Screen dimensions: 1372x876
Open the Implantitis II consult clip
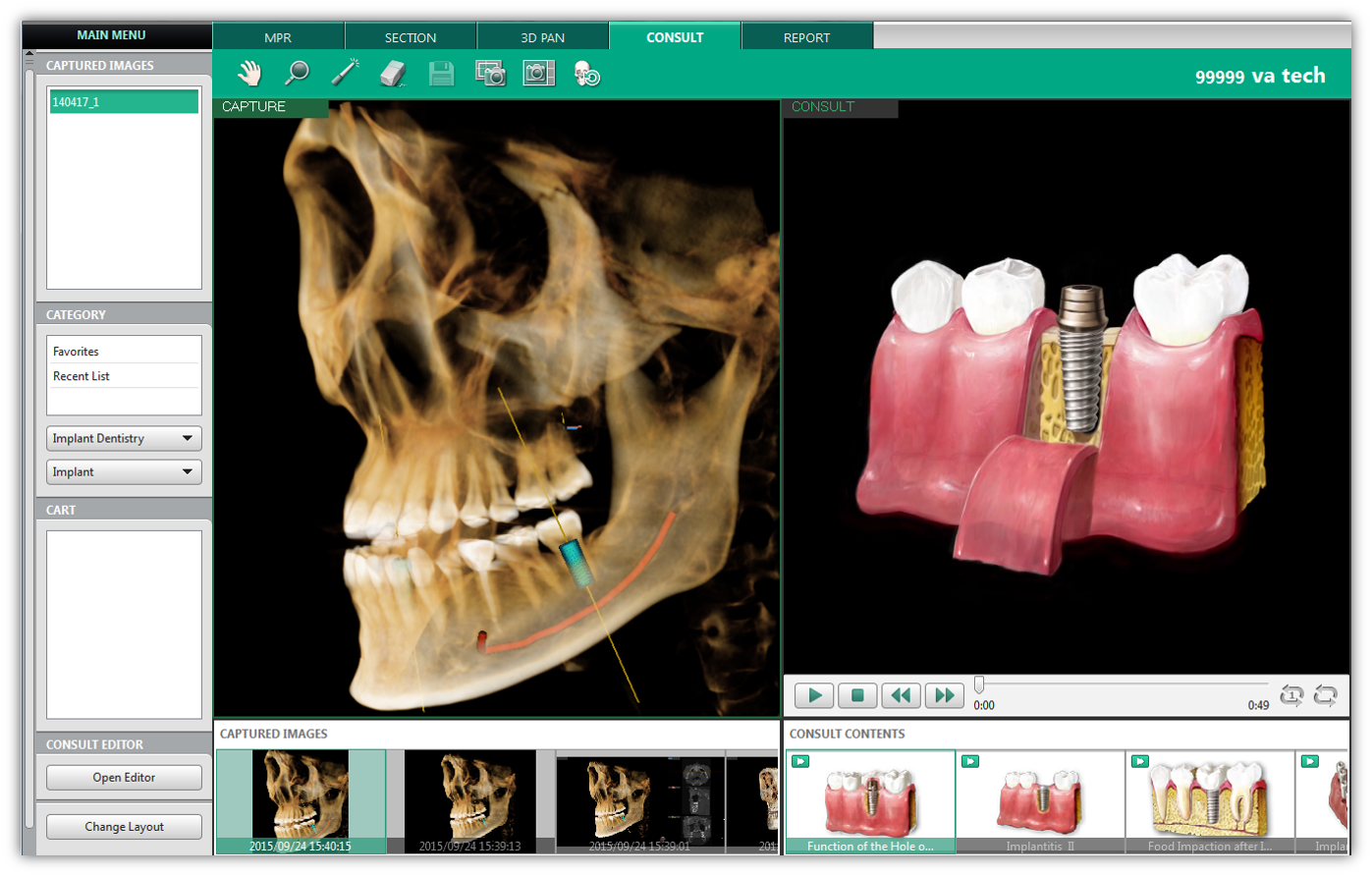[1040, 801]
